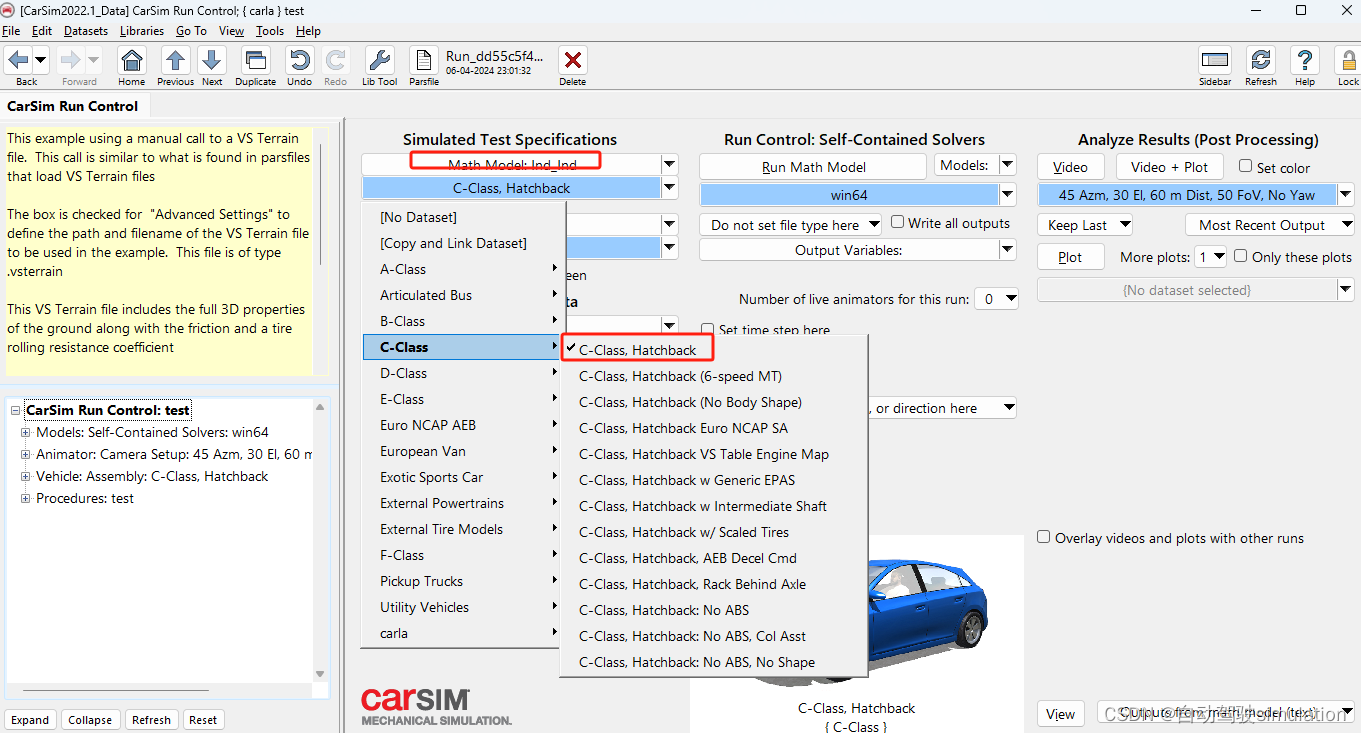The image size is (1361, 733).
Task: Open the Math Model dropdown arrow
Action: pos(669,164)
